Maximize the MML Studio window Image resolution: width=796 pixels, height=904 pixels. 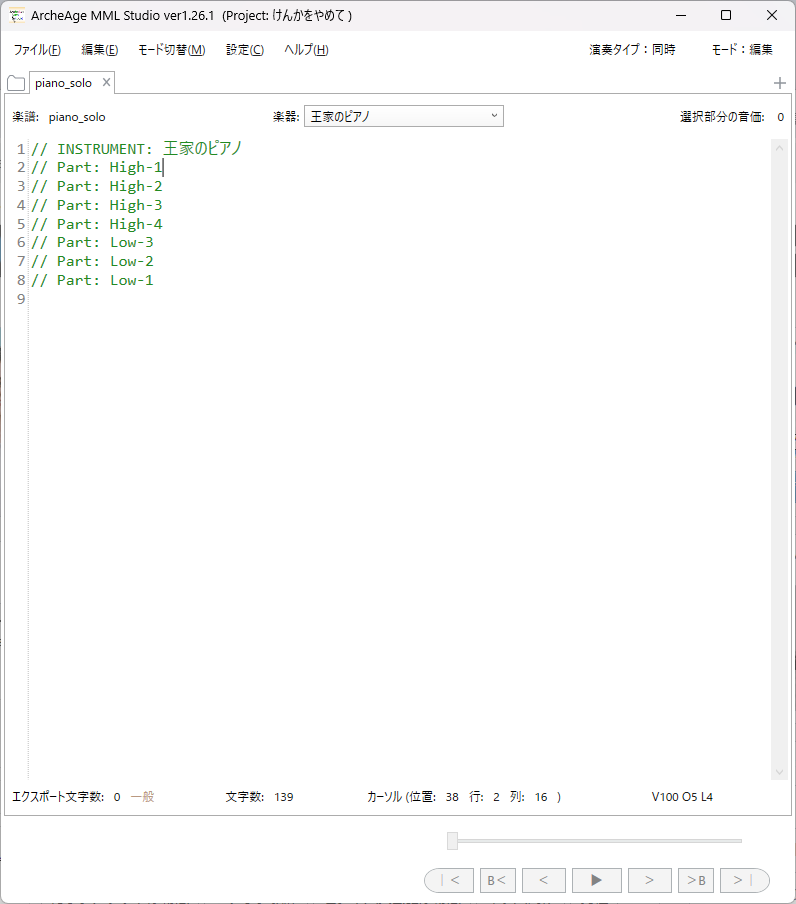tap(726, 16)
